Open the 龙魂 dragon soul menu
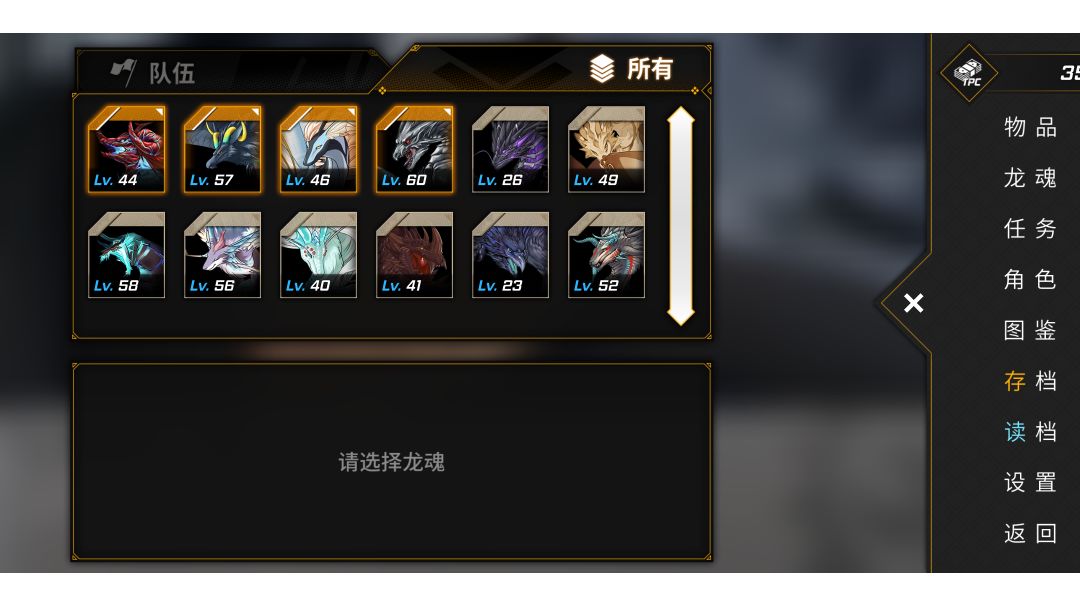This screenshot has width=1080, height=606. 1030,178
